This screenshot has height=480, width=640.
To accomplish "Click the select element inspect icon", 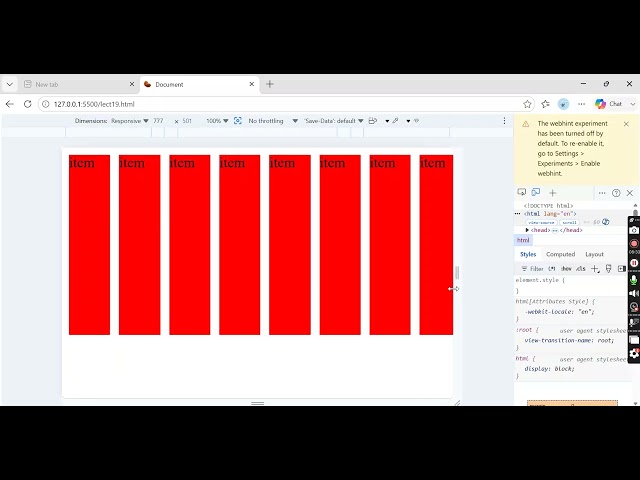I will point(522,192).
